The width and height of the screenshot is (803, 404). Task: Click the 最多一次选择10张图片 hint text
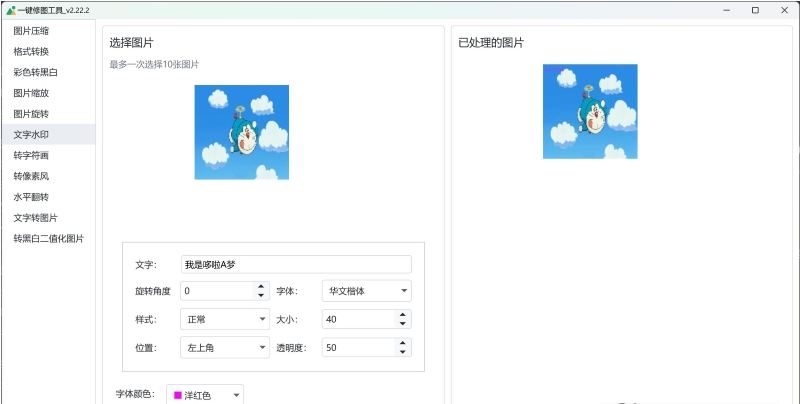tap(154, 65)
